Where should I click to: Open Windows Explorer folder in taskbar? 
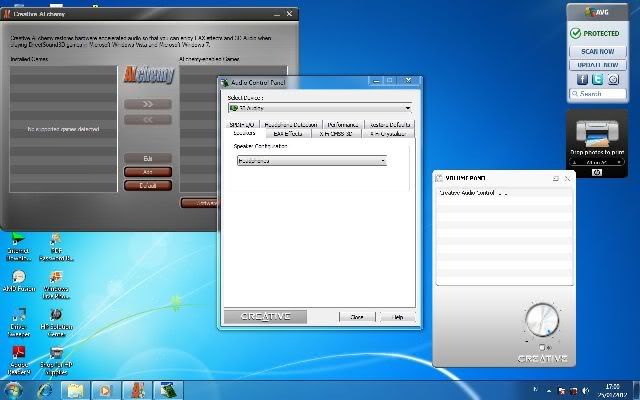tap(76, 391)
